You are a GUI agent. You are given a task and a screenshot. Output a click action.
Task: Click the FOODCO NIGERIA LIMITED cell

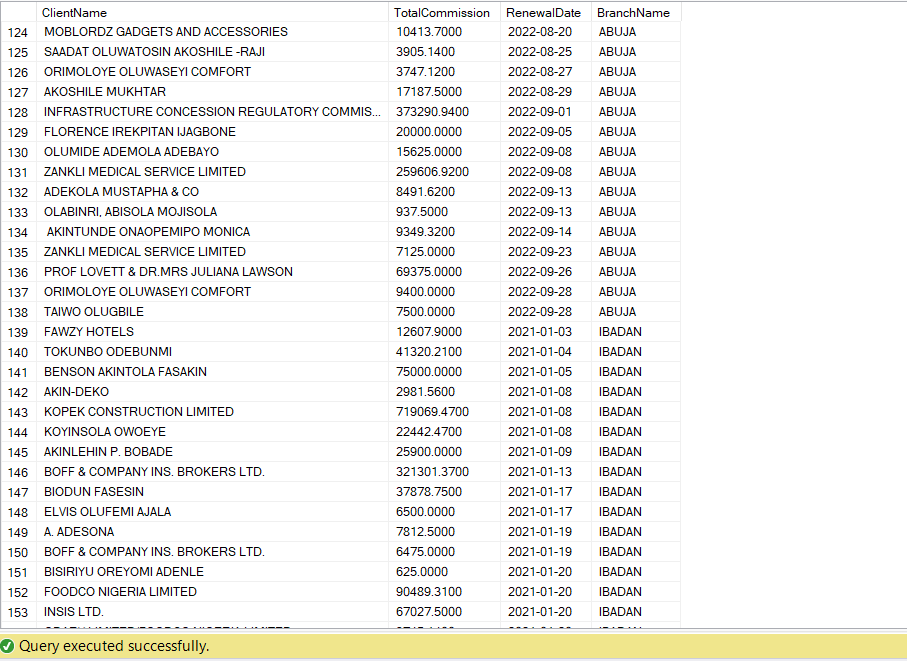(x=212, y=592)
